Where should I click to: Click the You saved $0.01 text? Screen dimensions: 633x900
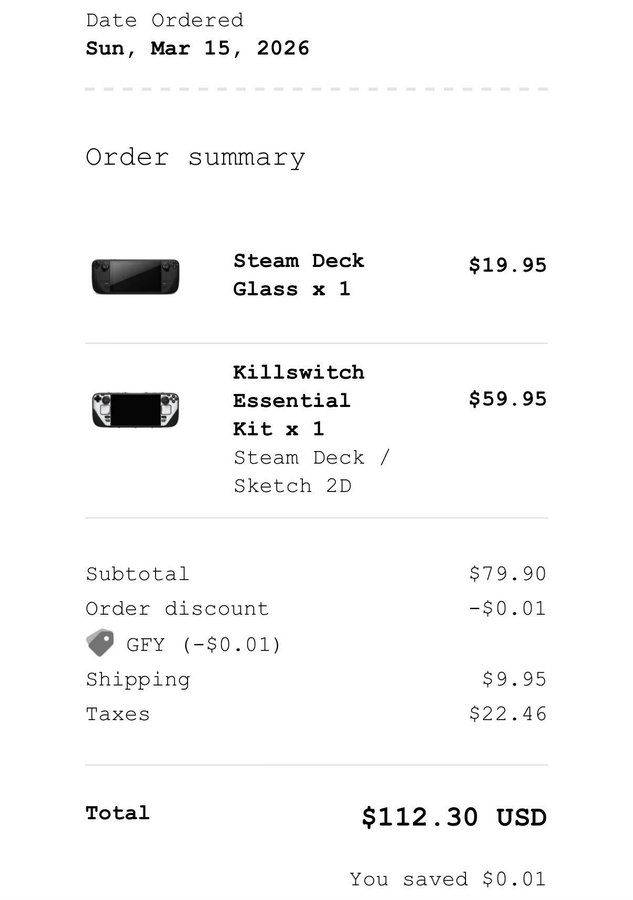[447, 880]
